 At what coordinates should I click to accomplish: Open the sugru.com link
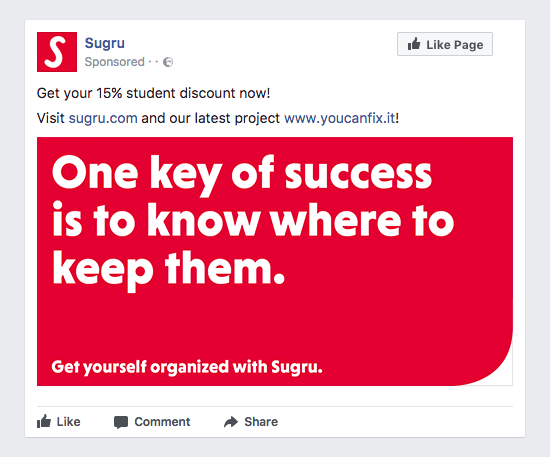click(x=103, y=119)
